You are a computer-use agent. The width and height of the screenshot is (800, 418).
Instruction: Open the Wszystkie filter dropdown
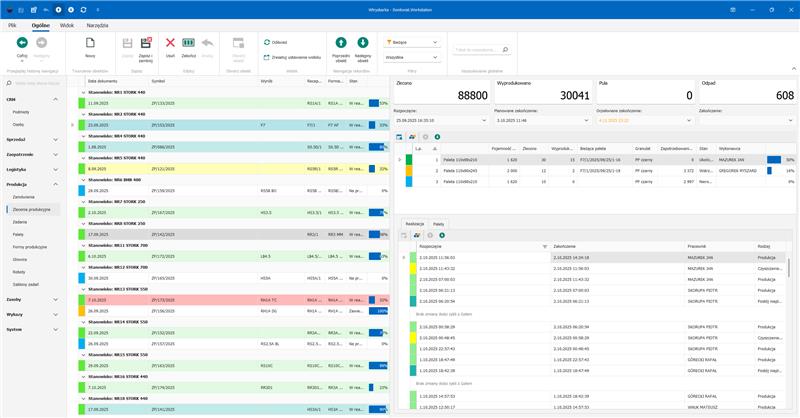434,57
